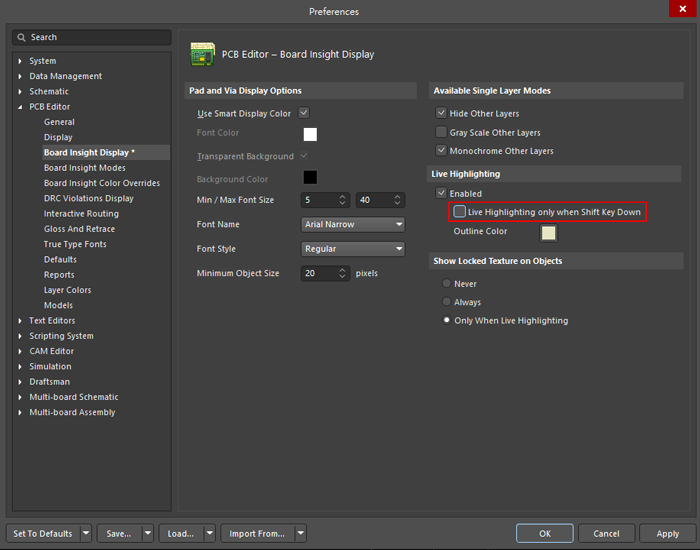Select Layer Colors in the tree
The height and width of the screenshot is (550, 700).
click(67, 290)
